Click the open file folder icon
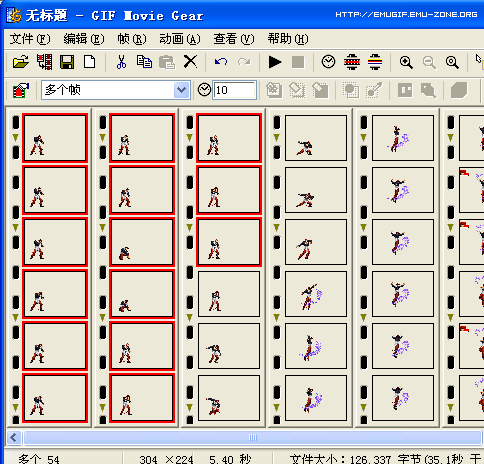The width and height of the screenshot is (484, 464). pyautogui.click(x=21, y=62)
